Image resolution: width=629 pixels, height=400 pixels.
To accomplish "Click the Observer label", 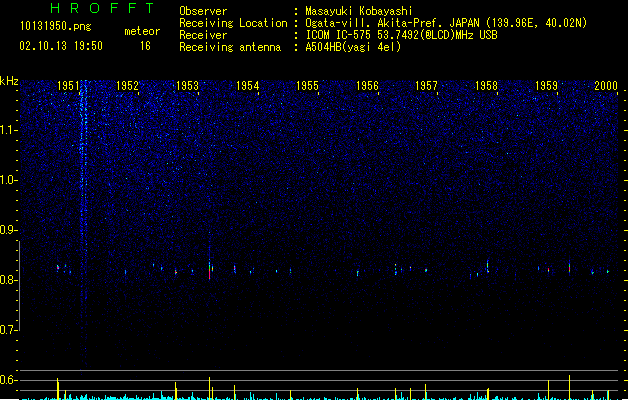I will (203, 11).
